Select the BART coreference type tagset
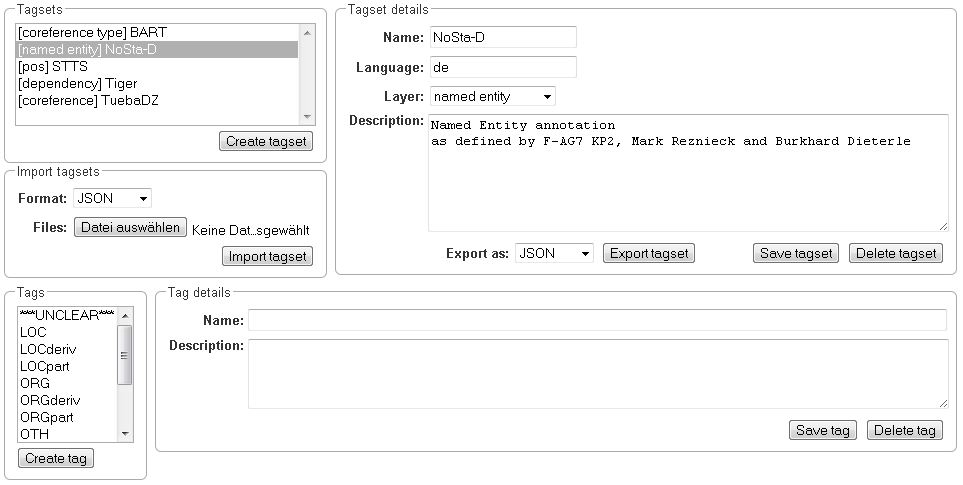This screenshot has height=485, width=963. pos(92,32)
